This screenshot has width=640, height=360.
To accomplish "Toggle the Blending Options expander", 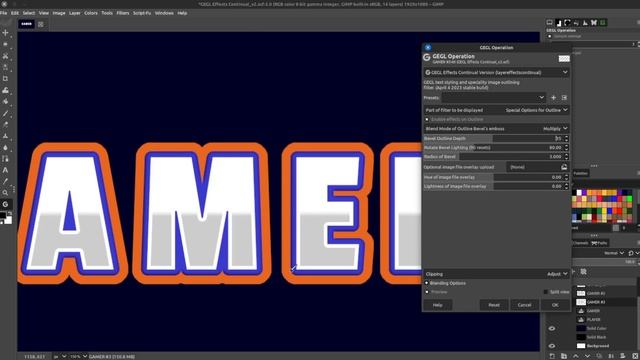I will tap(427, 283).
